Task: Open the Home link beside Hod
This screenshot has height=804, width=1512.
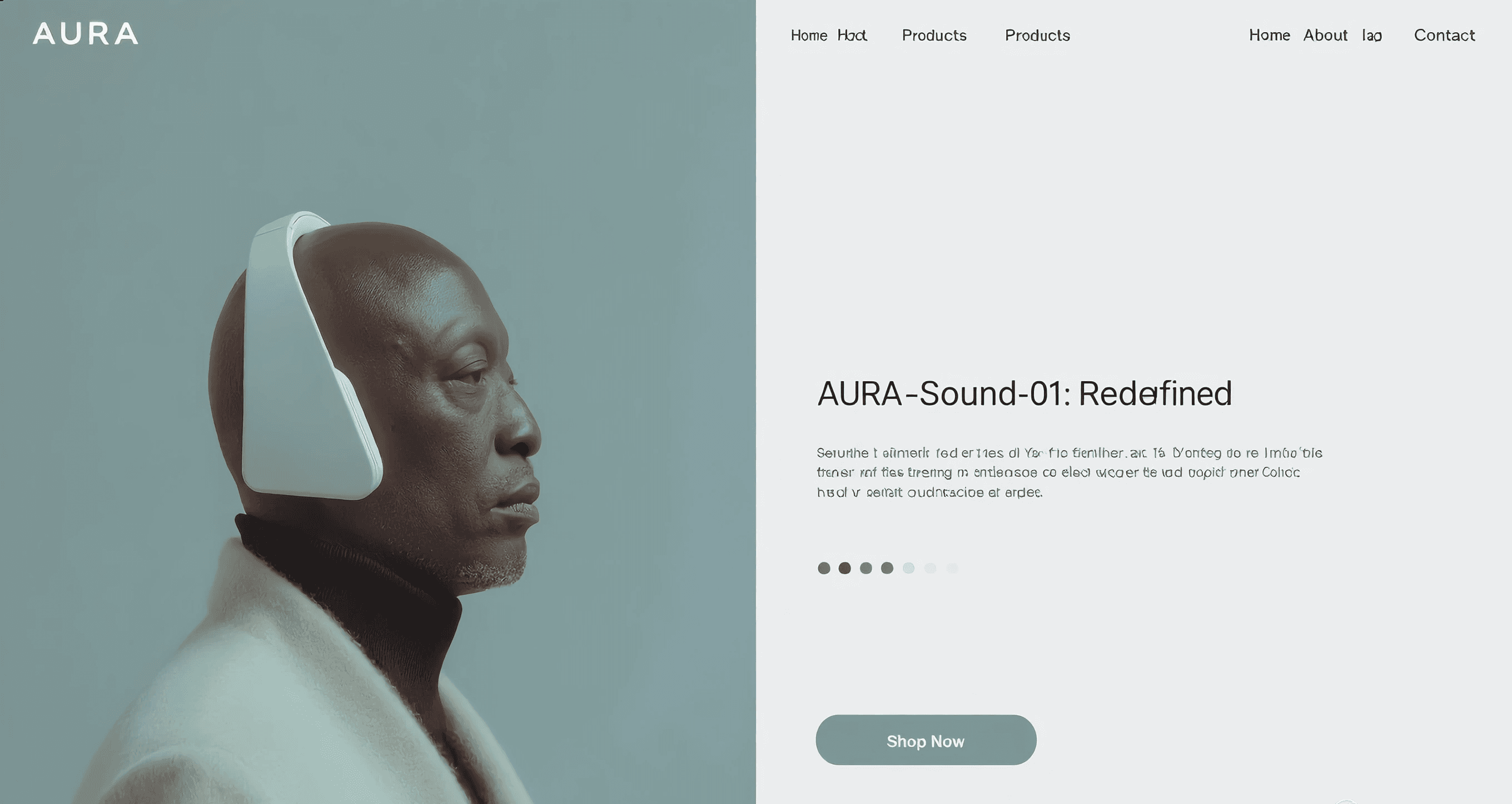Action: click(x=809, y=35)
